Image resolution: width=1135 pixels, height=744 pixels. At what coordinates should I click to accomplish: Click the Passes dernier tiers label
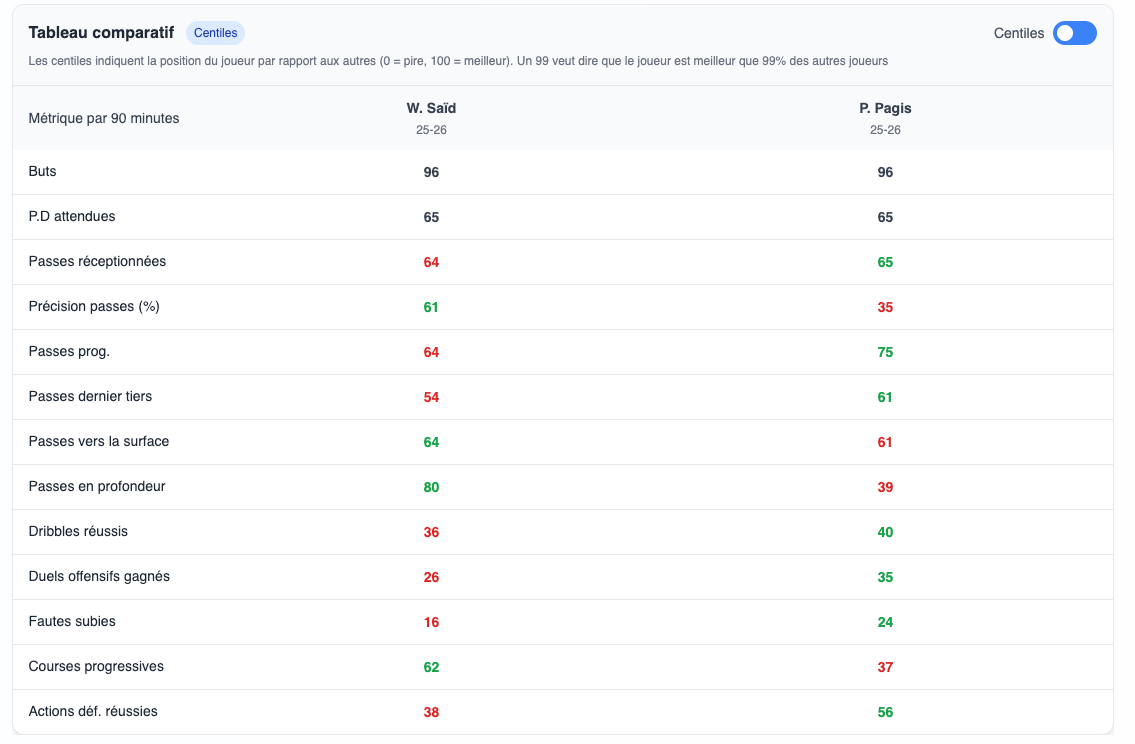[90, 396]
